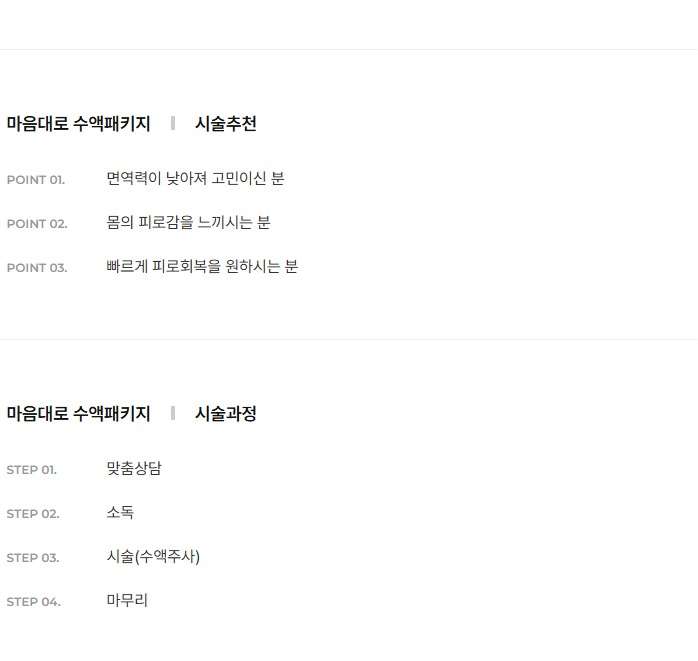Select text 몸의 피로감을 느끼시는 분
This screenshot has width=698, height=661.
click(x=188, y=222)
